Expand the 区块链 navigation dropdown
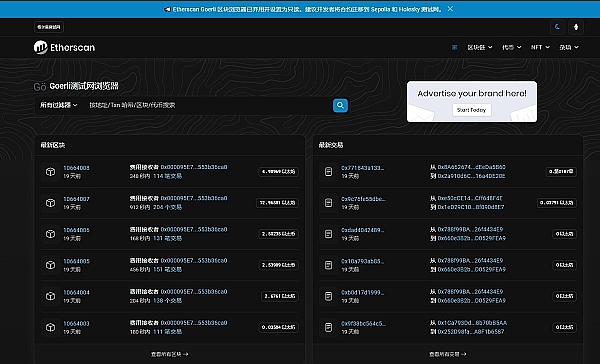 point(480,47)
